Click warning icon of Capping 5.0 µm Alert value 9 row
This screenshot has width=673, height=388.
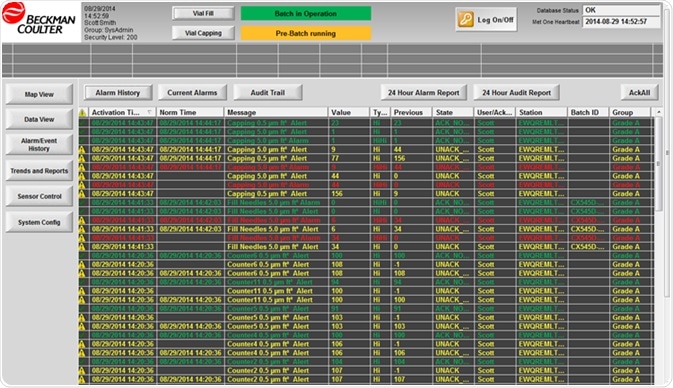click(82, 149)
